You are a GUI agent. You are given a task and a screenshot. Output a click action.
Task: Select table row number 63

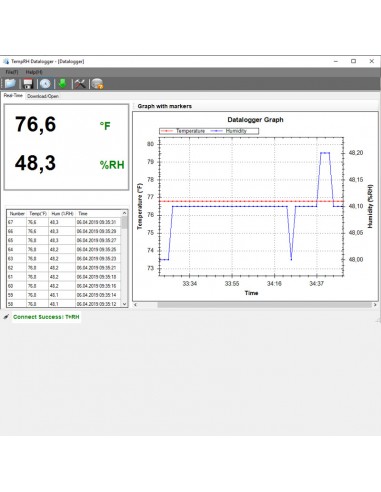tap(64, 258)
